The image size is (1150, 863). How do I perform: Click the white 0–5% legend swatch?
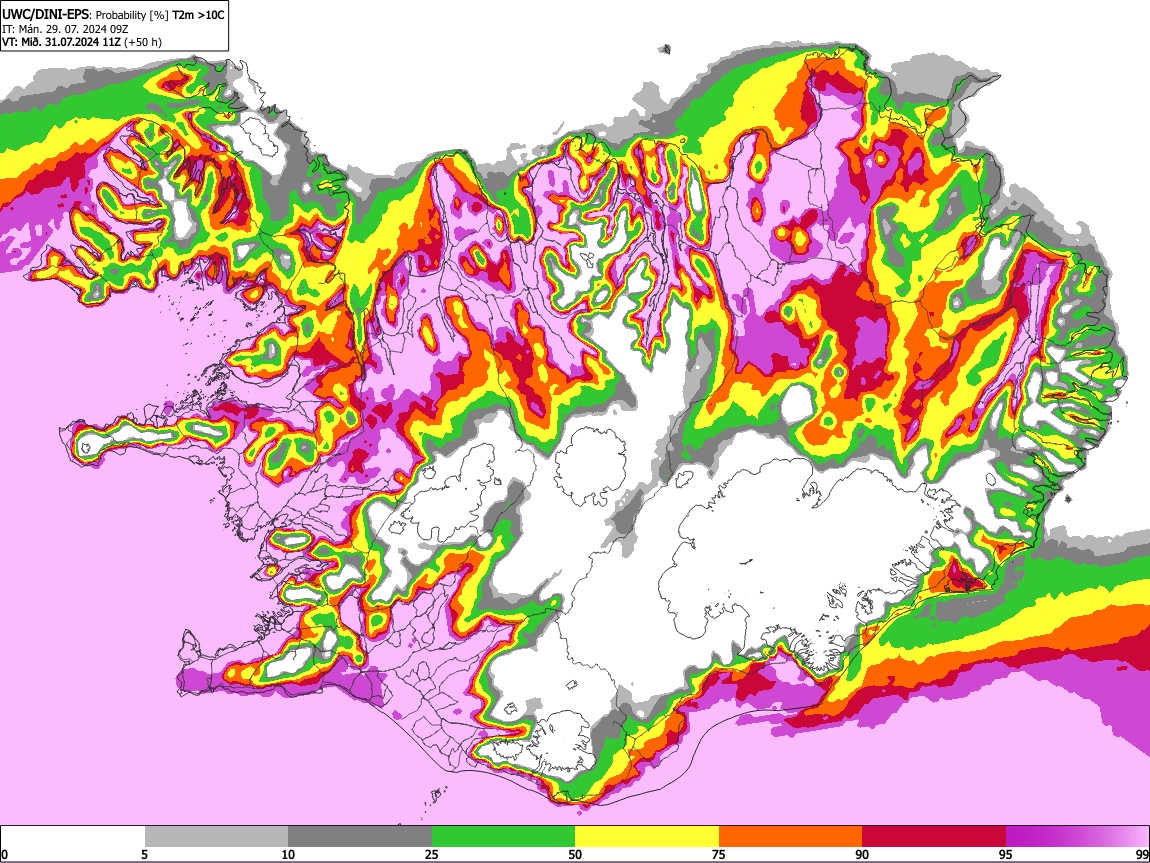[x=73, y=837]
